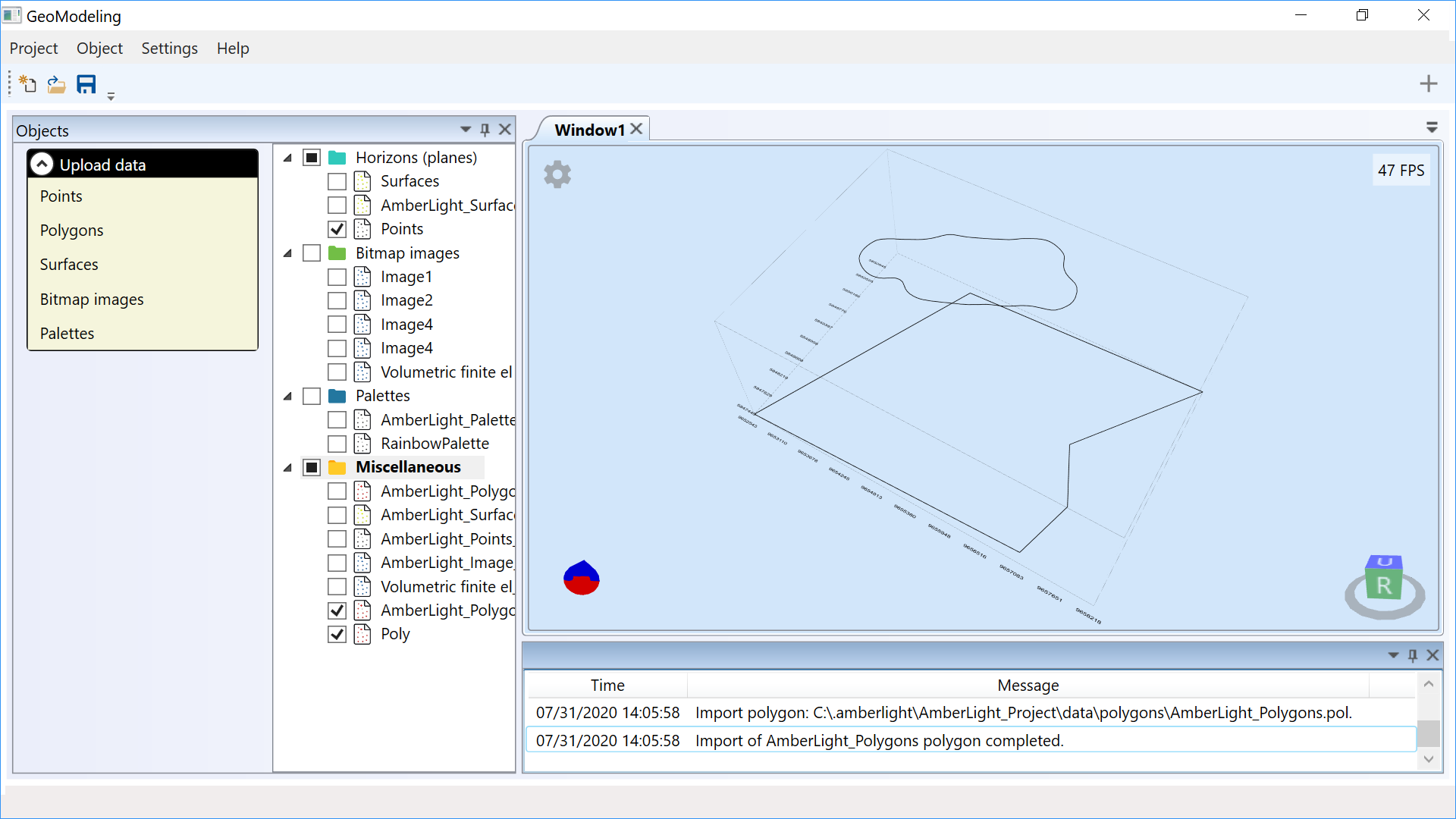Click the New project toolbar icon
This screenshot has width=1456, height=819.
27,83
